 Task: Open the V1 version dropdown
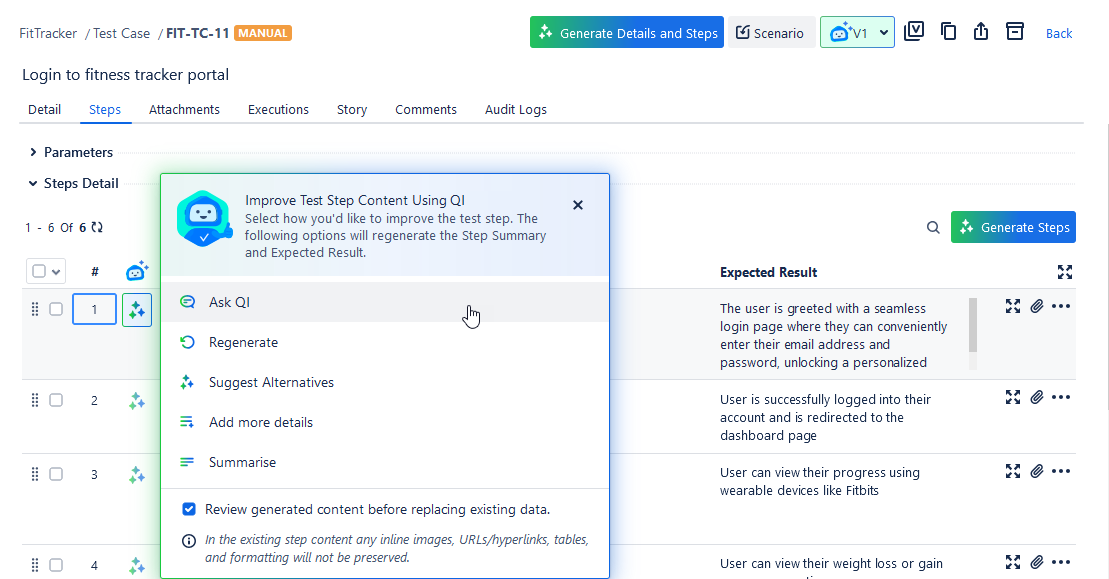[x=857, y=33]
